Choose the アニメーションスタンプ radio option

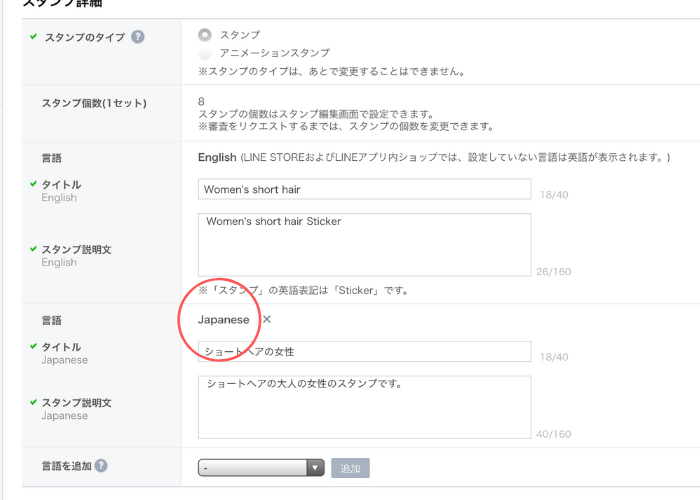pyautogui.click(x=205, y=52)
